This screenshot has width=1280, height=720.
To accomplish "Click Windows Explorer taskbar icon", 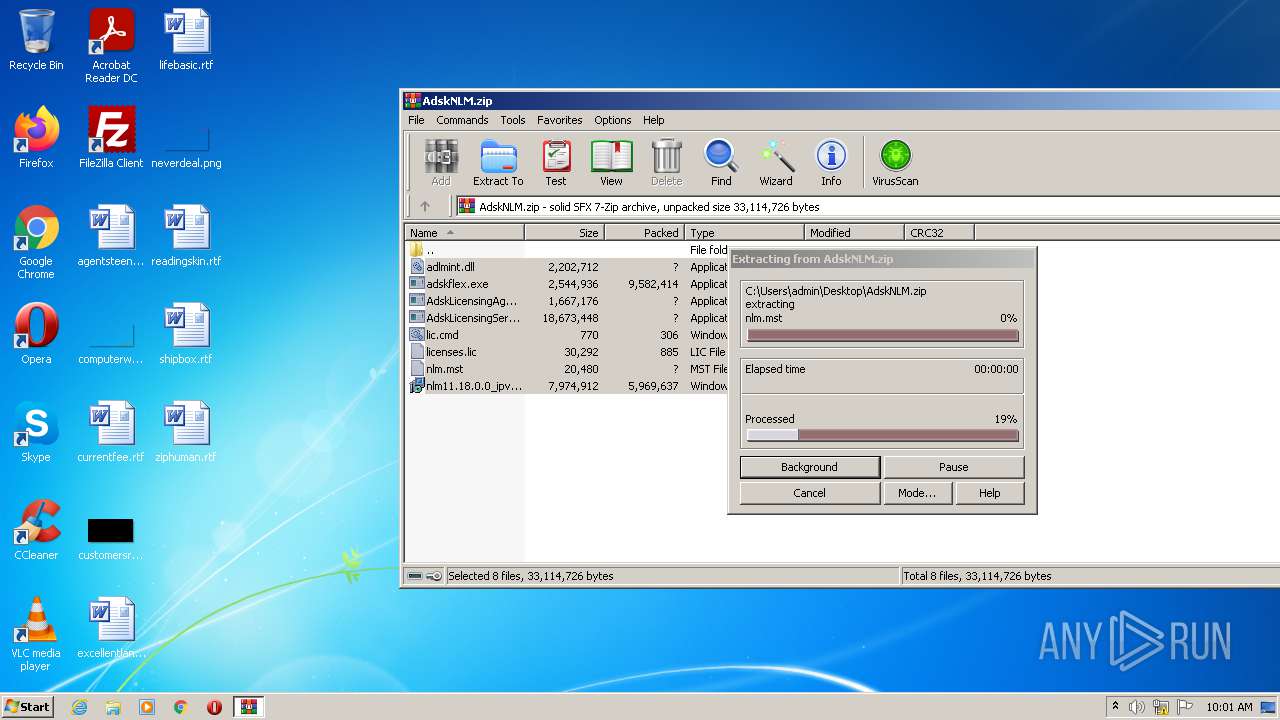I will (113, 707).
